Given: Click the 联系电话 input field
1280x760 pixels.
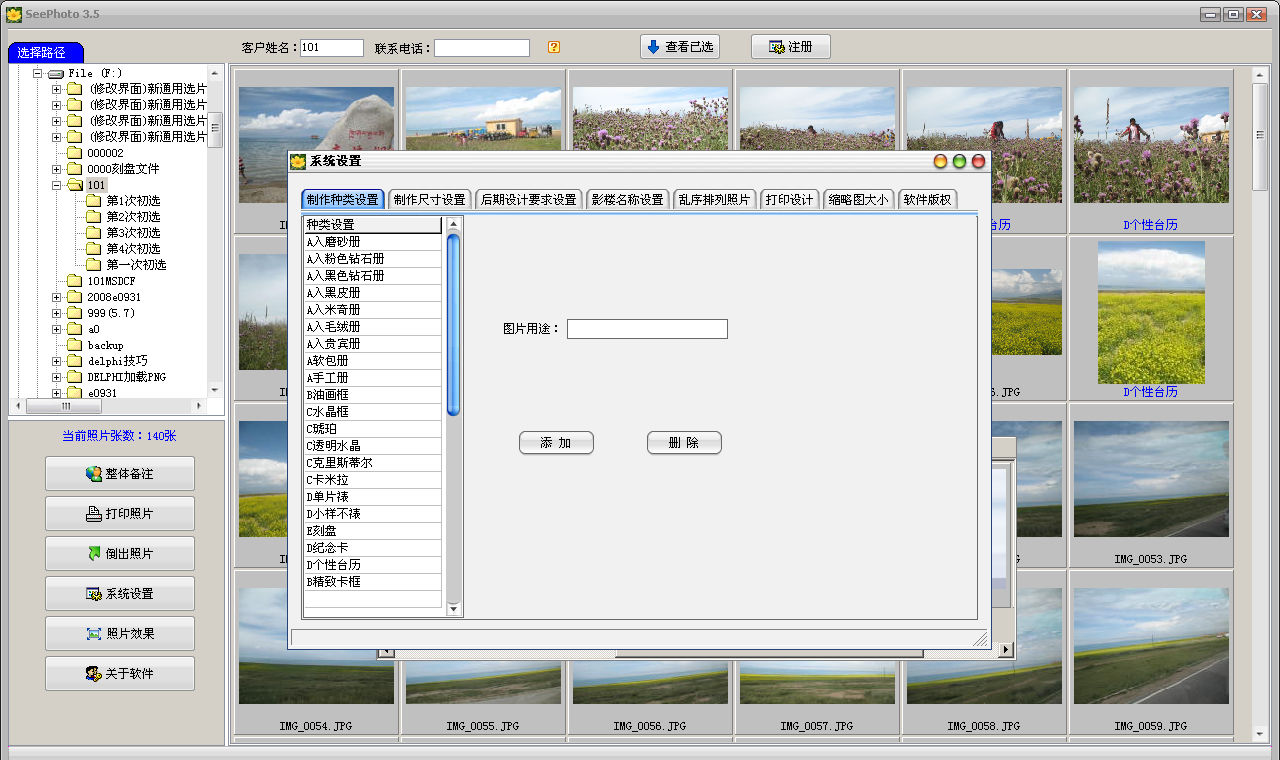Looking at the screenshot, I should 482,48.
